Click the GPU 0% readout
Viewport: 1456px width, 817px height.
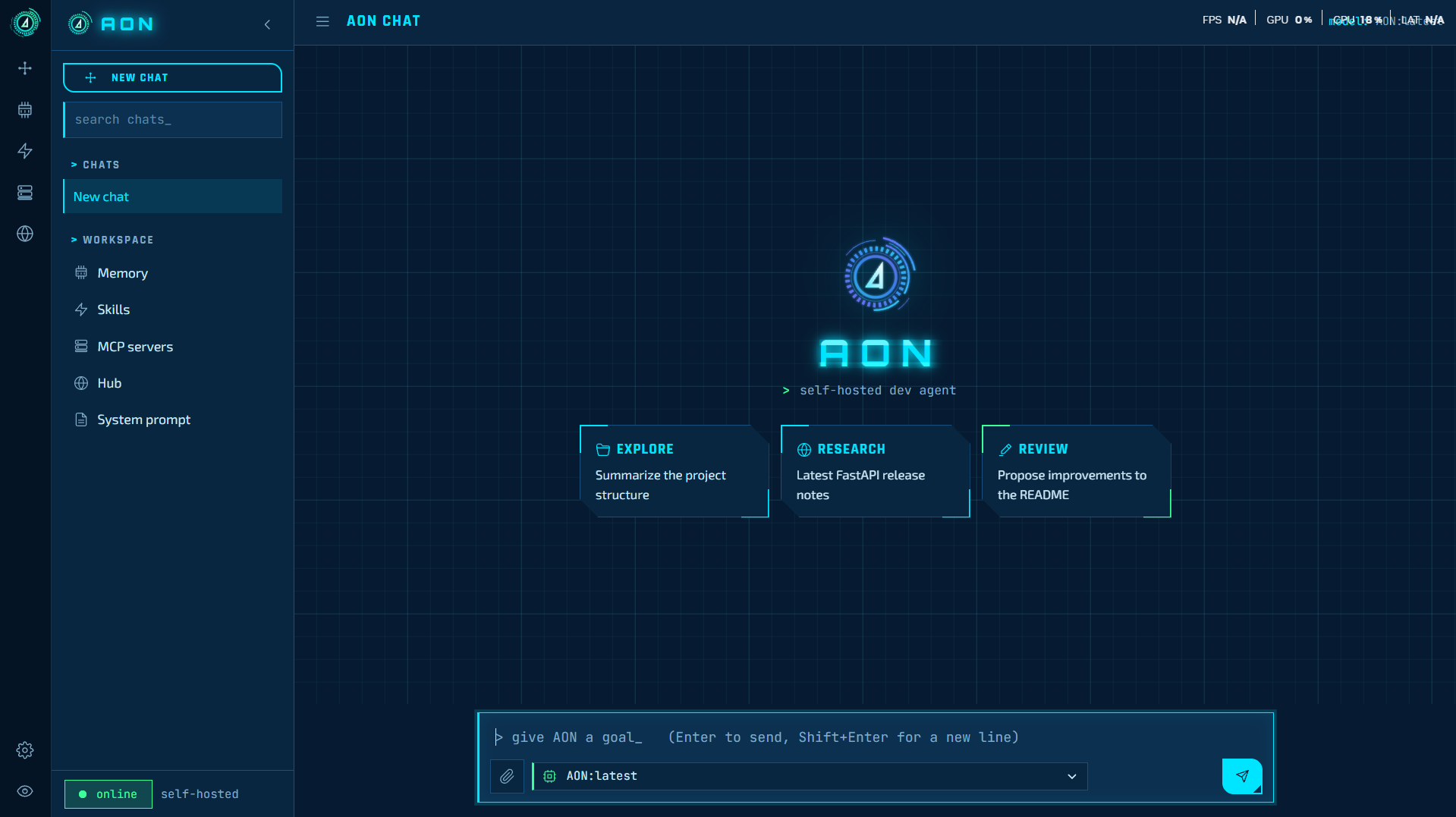[1289, 20]
